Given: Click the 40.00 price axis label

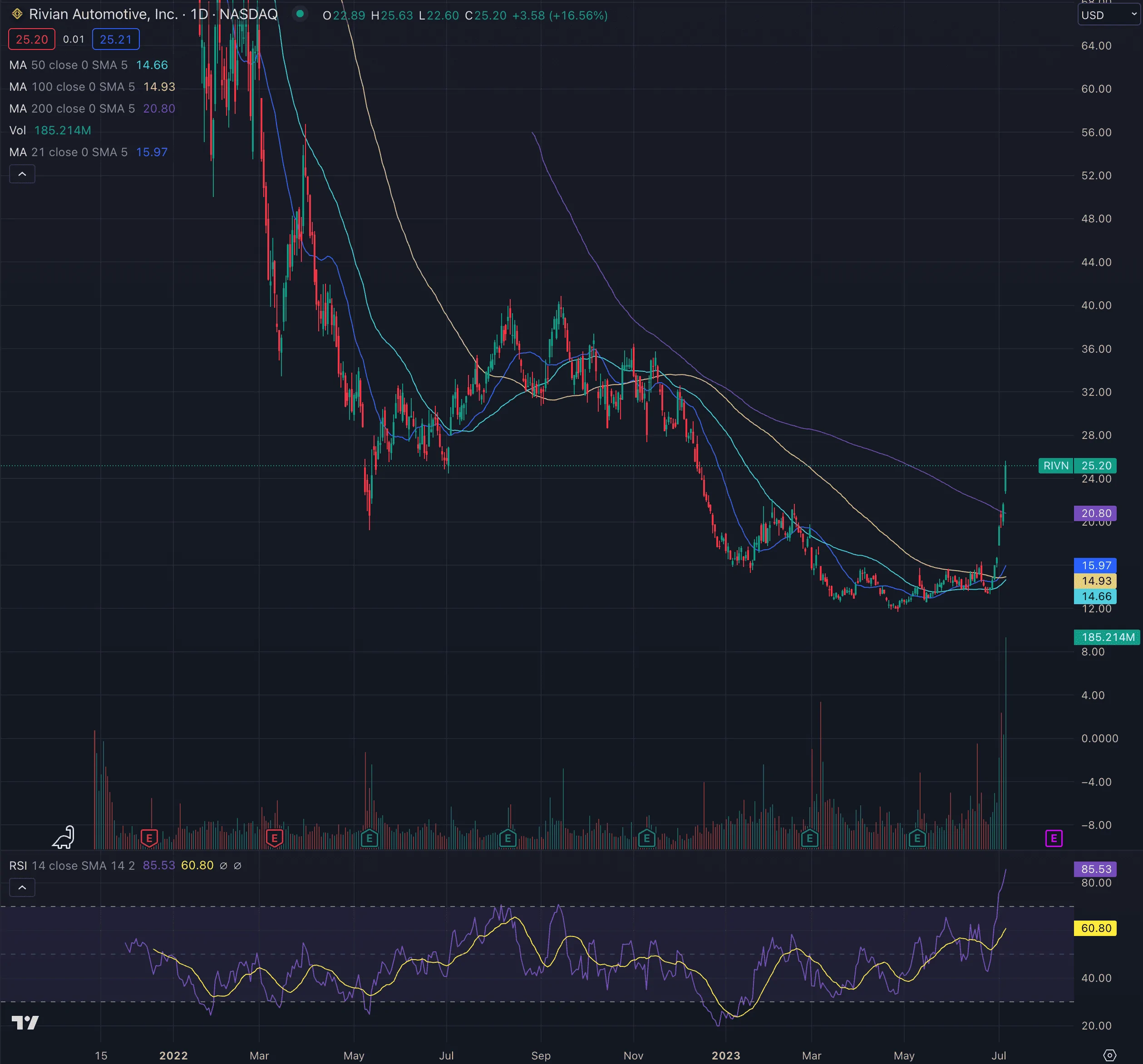Looking at the screenshot, I should pos(1096,305).
